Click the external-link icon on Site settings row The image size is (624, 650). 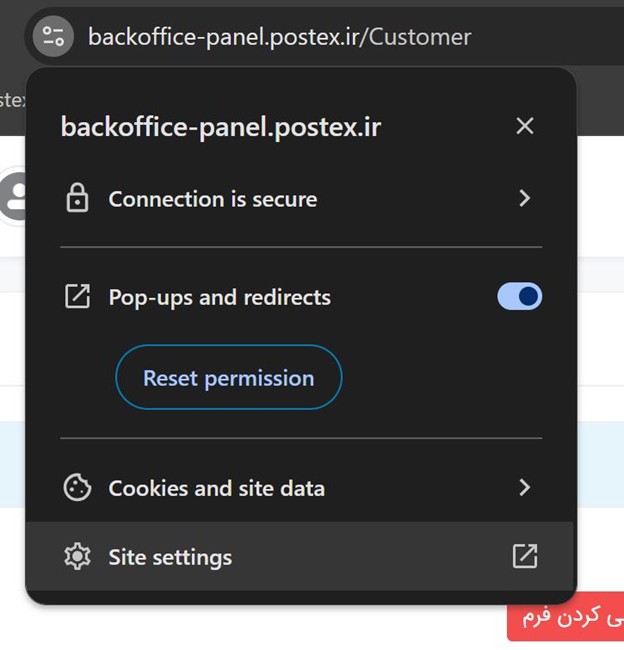click(x=525, y=556)
